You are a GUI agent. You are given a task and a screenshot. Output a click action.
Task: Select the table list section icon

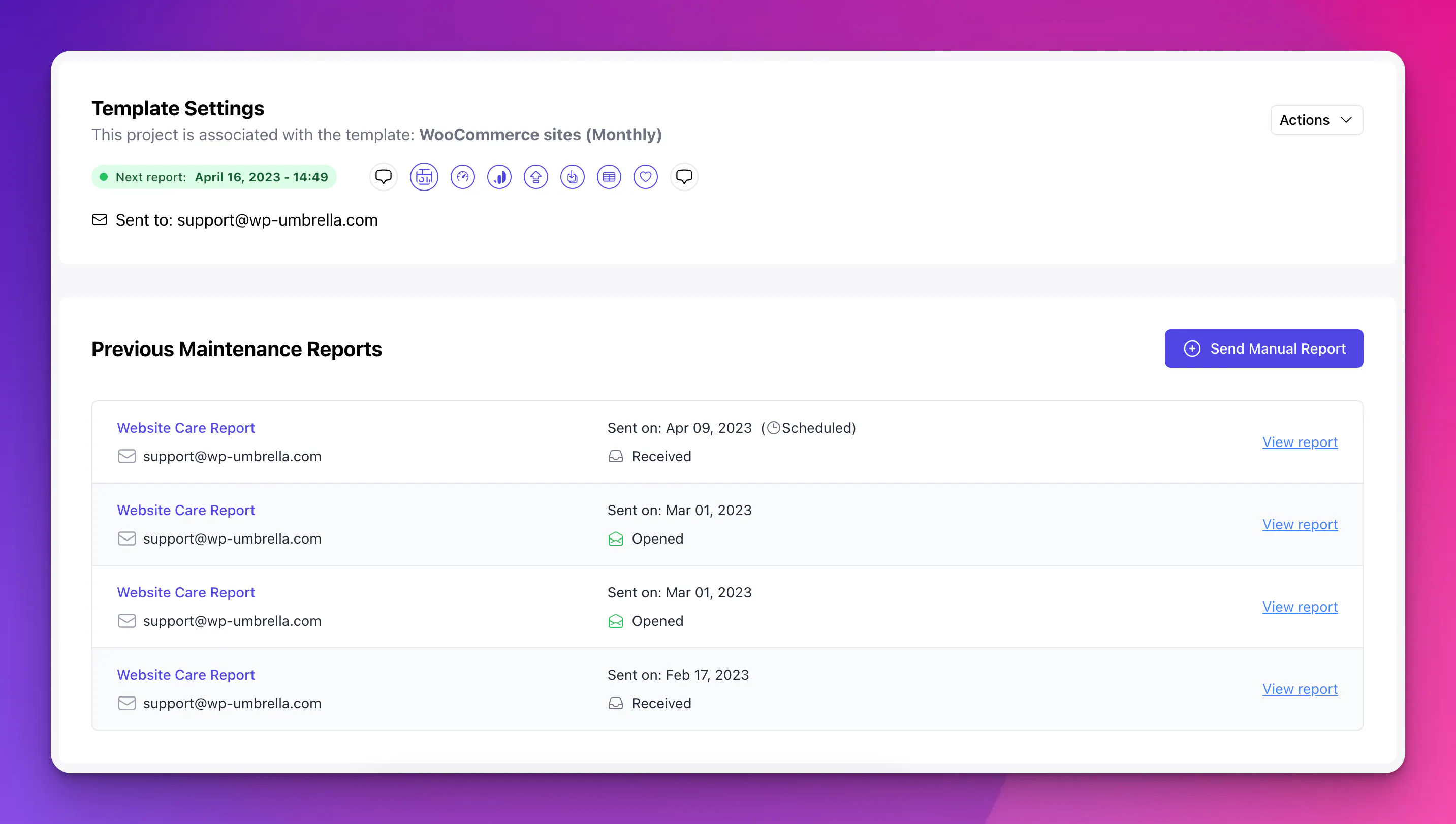click(609, 177)
